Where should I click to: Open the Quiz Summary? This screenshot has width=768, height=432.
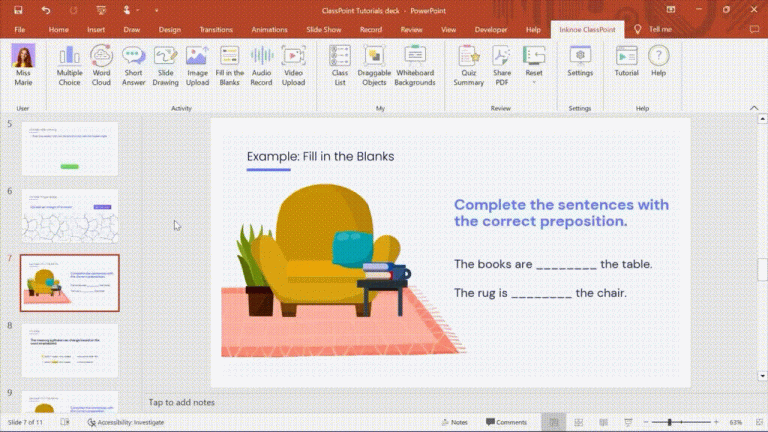point(468,65)
